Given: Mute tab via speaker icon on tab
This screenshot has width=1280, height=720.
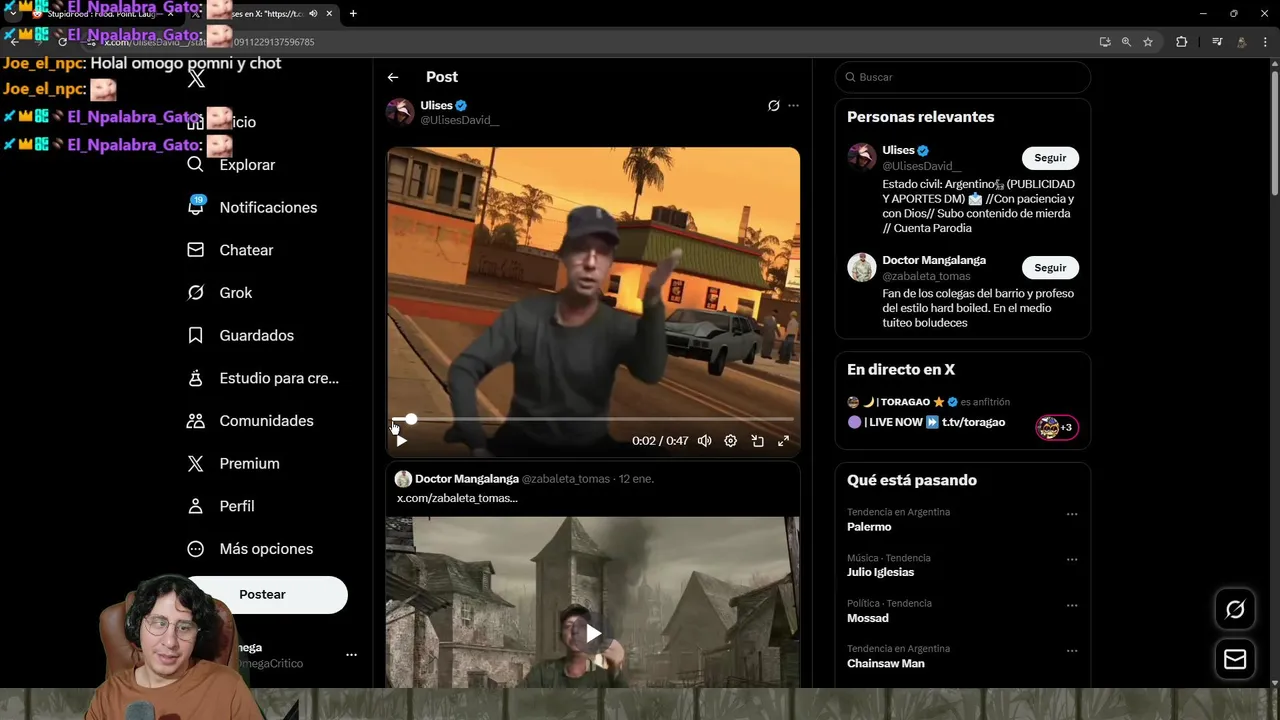Looking at the screenshot, I should [x=314, y=14].
